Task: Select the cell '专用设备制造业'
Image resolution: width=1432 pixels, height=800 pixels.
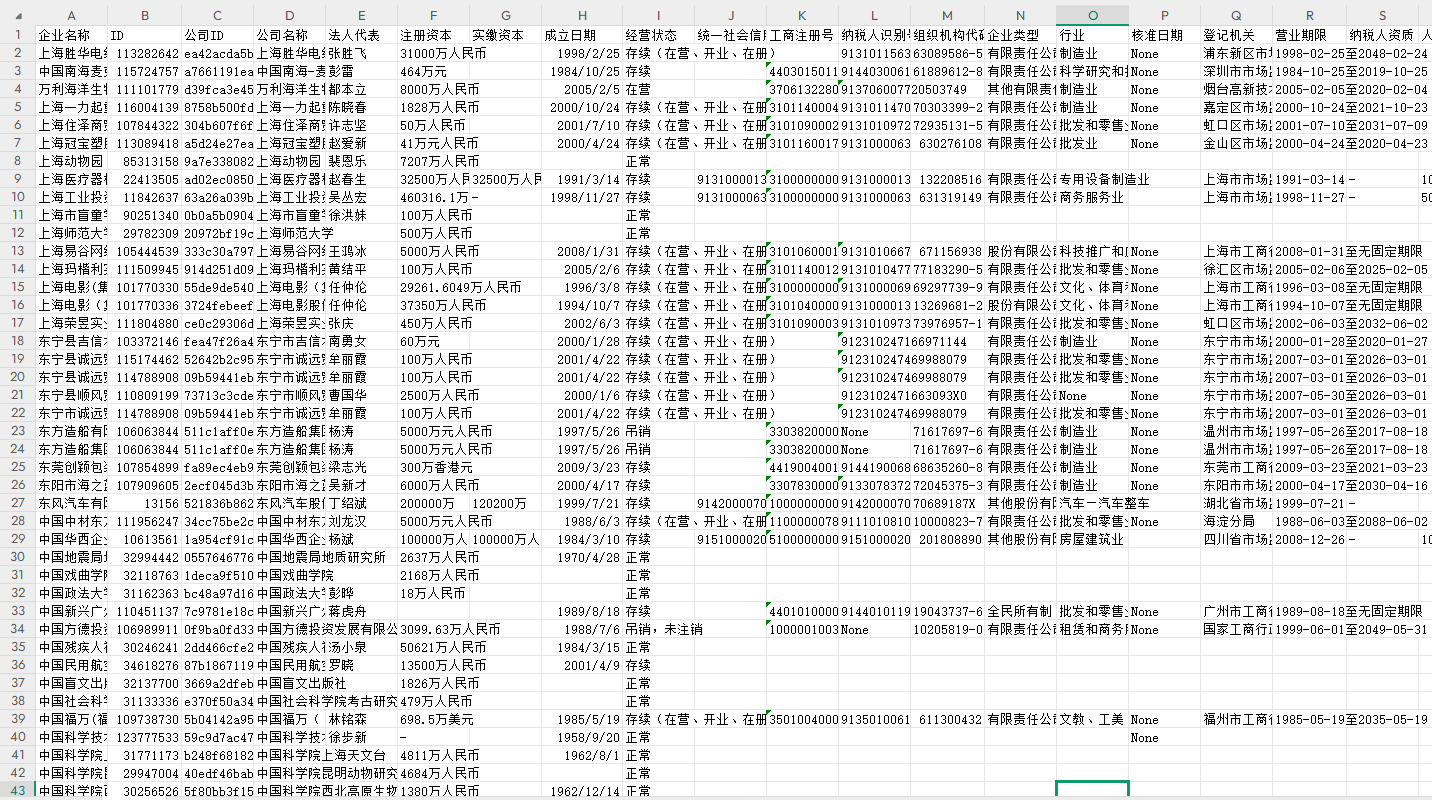Action: pyautogui.click(x=1092, y=179)
